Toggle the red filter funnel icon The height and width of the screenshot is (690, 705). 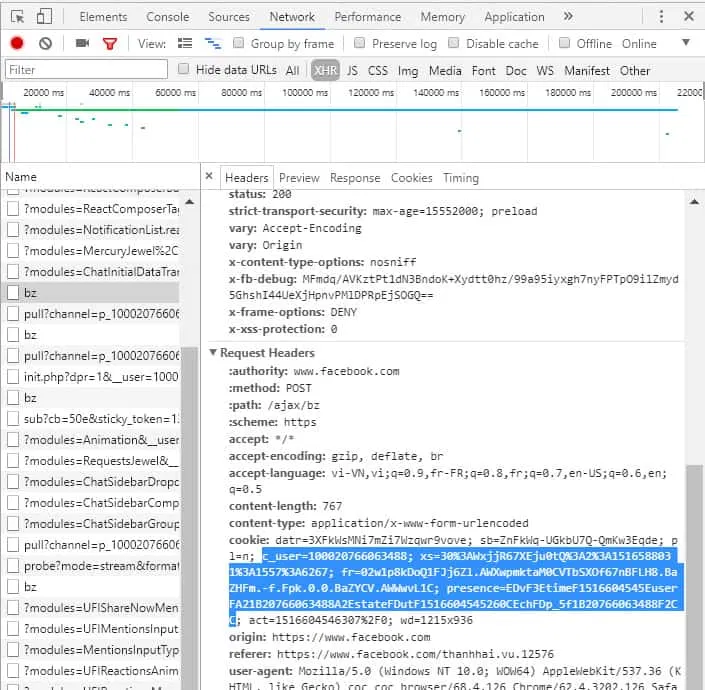110,43
